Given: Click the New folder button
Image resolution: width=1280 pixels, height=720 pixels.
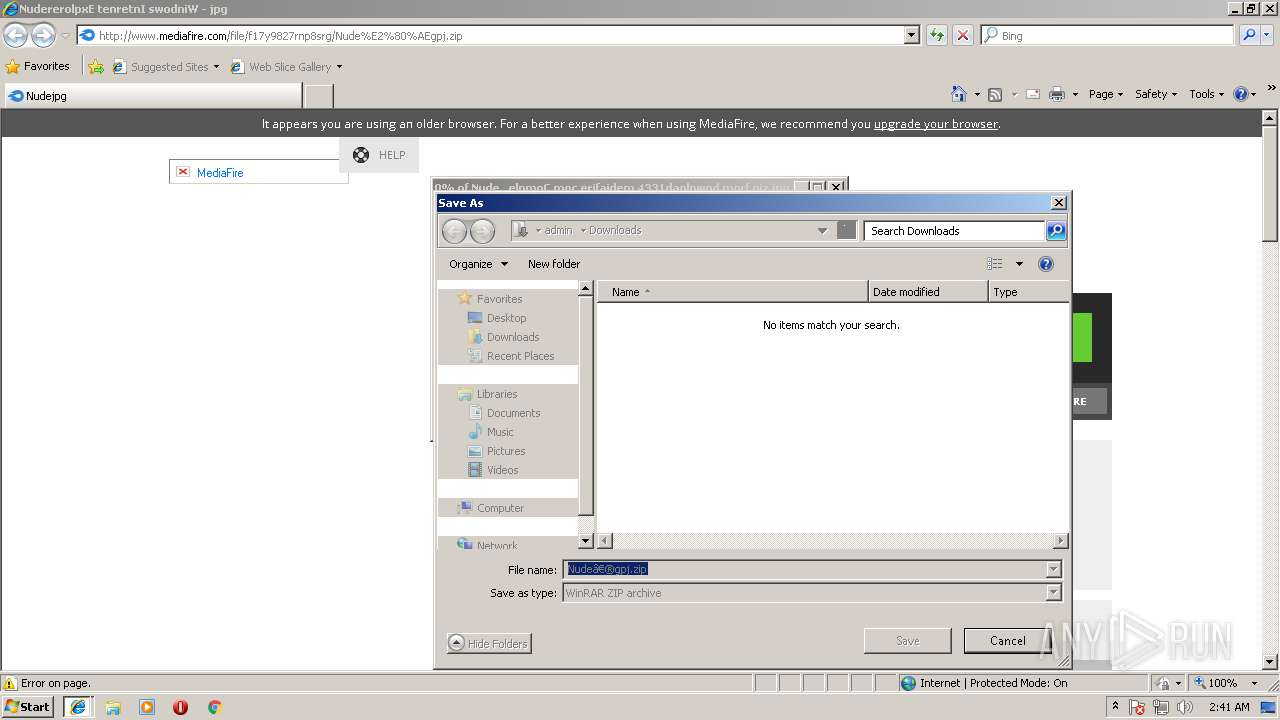Looking at the screenshot, I should tap(554, 264).
